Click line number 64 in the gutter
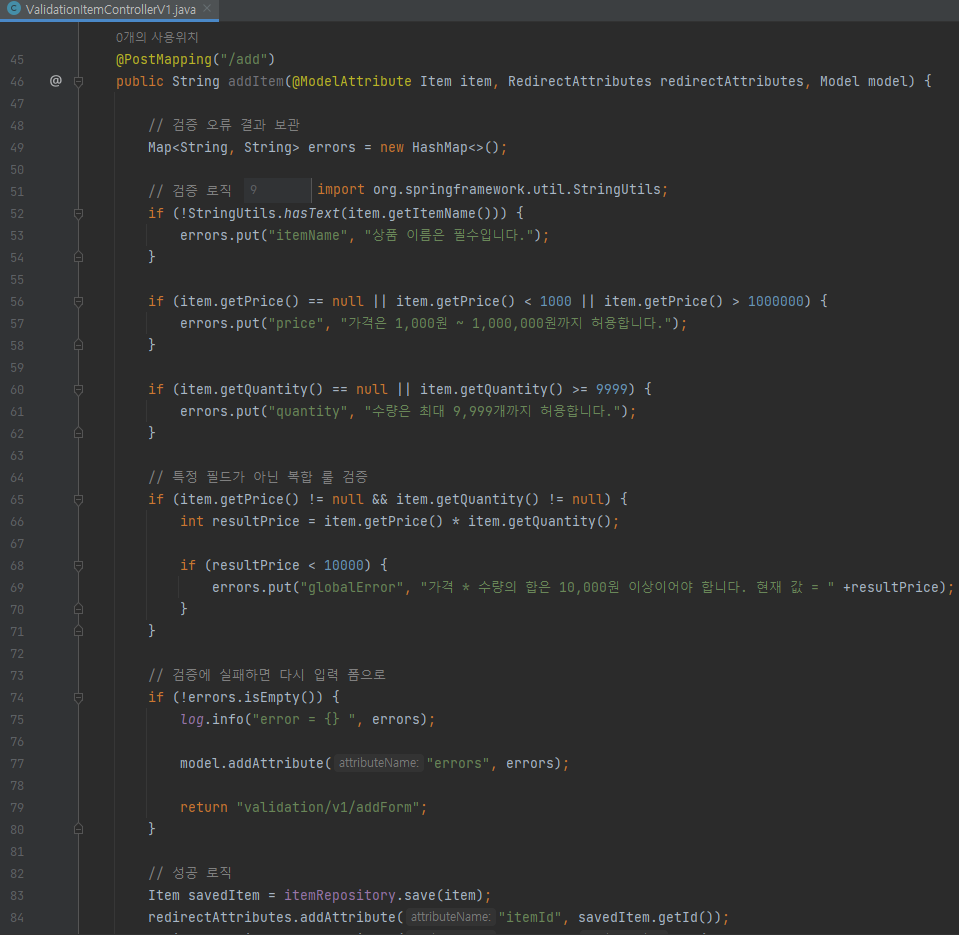This screenshot has height=935, width=959. tap(17, 478)
